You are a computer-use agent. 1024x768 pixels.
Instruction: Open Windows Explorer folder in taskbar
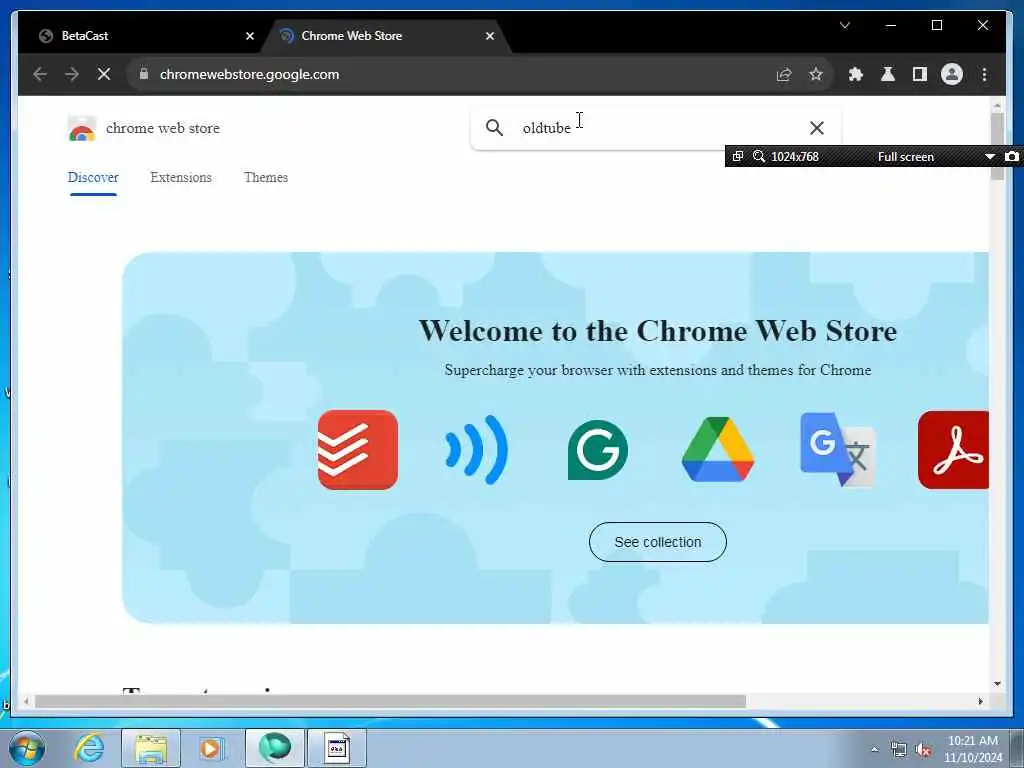[151, 748]
